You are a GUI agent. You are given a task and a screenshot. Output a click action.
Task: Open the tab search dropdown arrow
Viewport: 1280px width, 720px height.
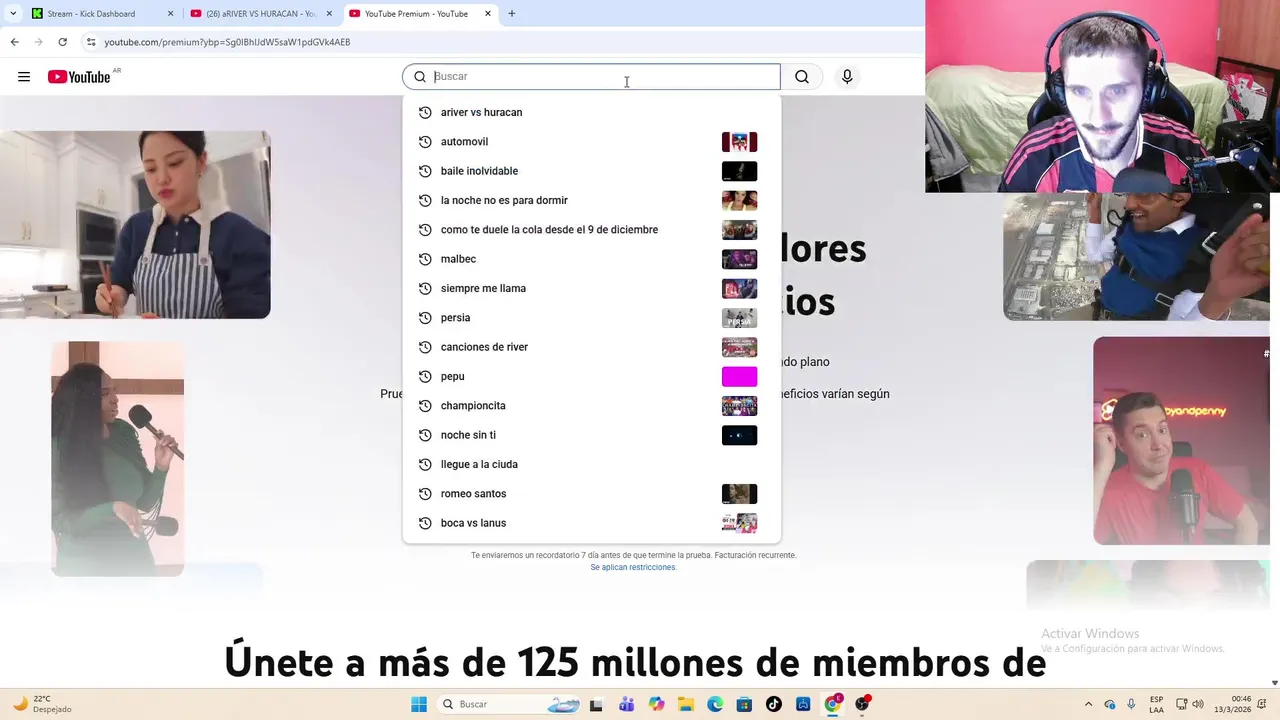click(13, 14)
